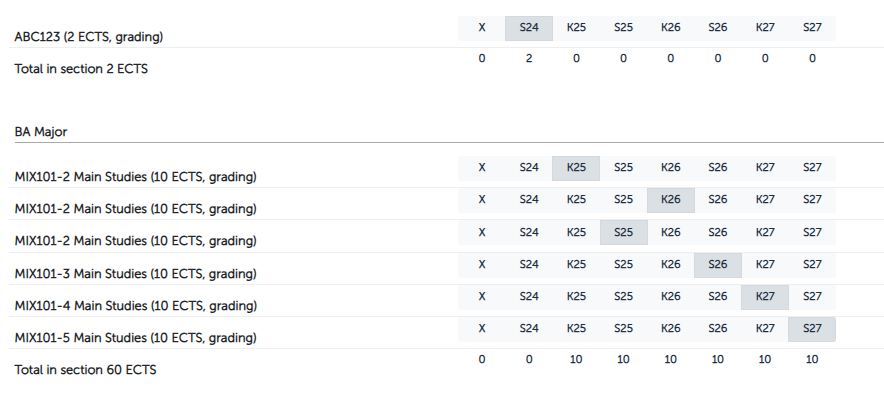Select K25 for MIX101-4 Main Studies
Screen dimensions: 884x405
pyautogui.click(x=576, y=297)
